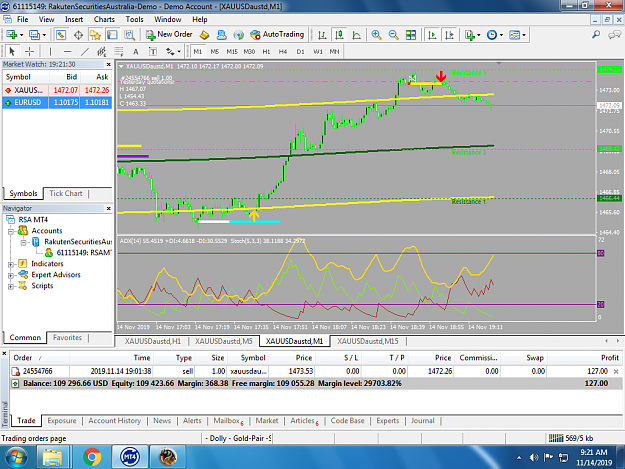Click the red sell arrow on the chart
The image size is (625, 469).
(441, 76)
